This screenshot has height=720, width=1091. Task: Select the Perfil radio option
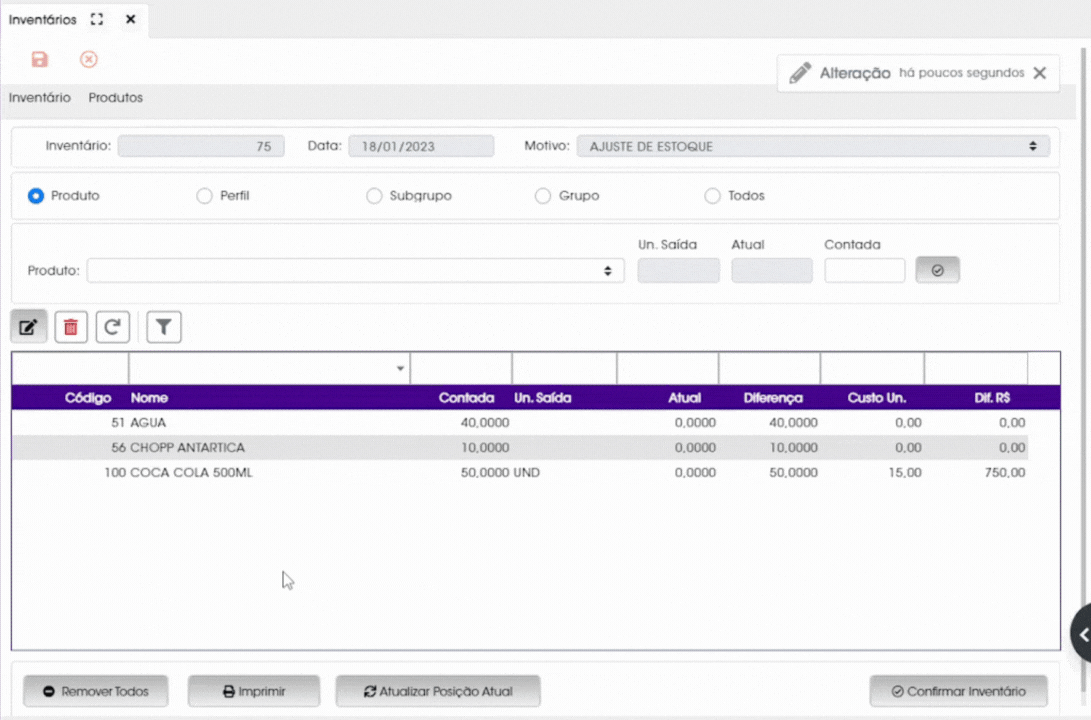tap(204, 196)
